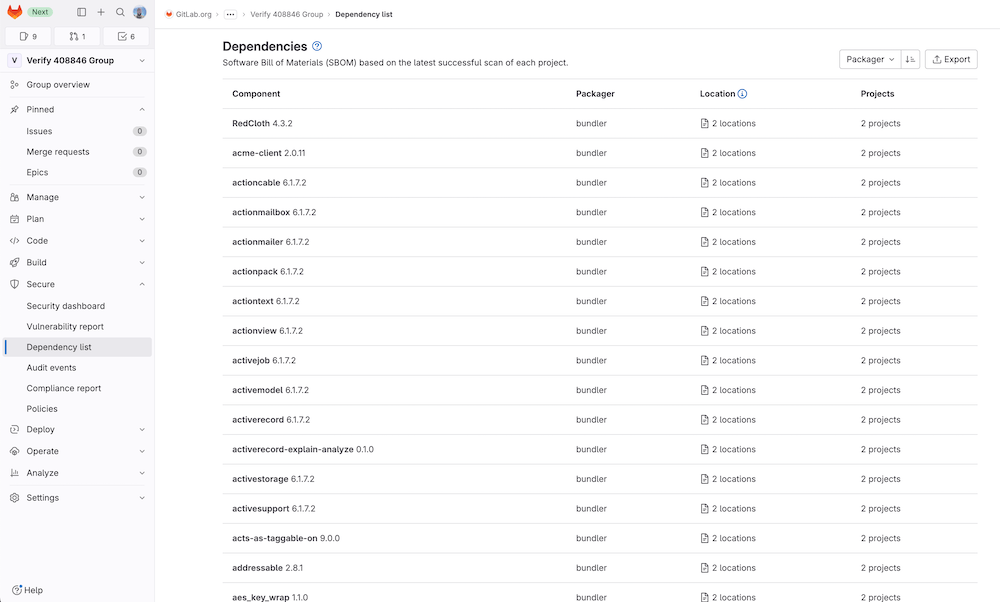Screen dimensions: 1000x602
Task: Select the GitLab logo in the top bar
Action: pos(14,12)
